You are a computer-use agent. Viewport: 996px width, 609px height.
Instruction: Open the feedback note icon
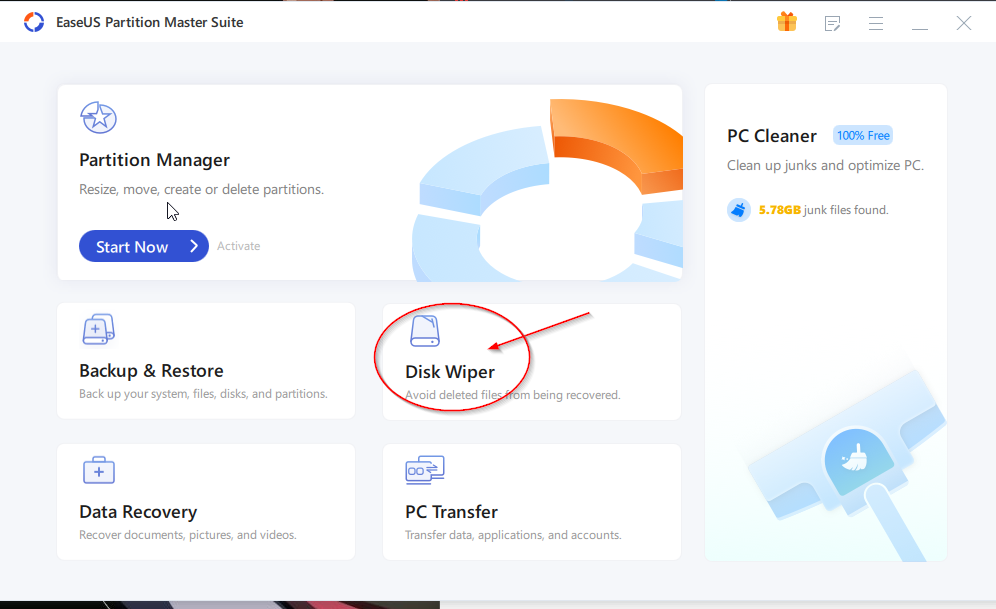point(832,23)
